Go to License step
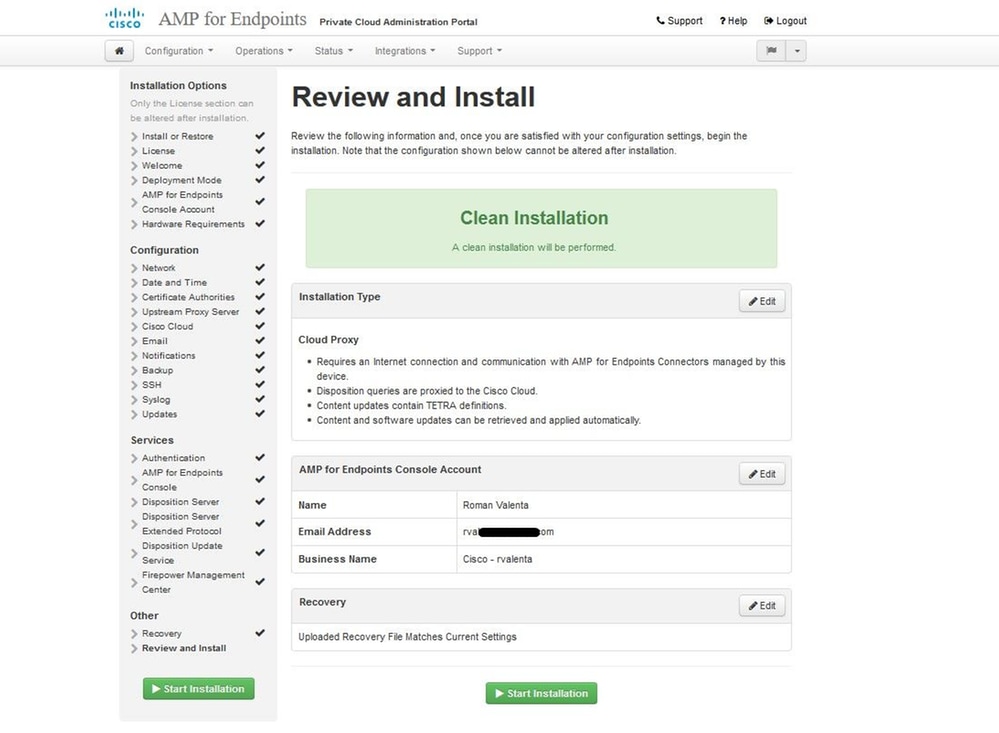Image resolution: width=999 pixels, height=733 pixels. click(x=158, y=151)
